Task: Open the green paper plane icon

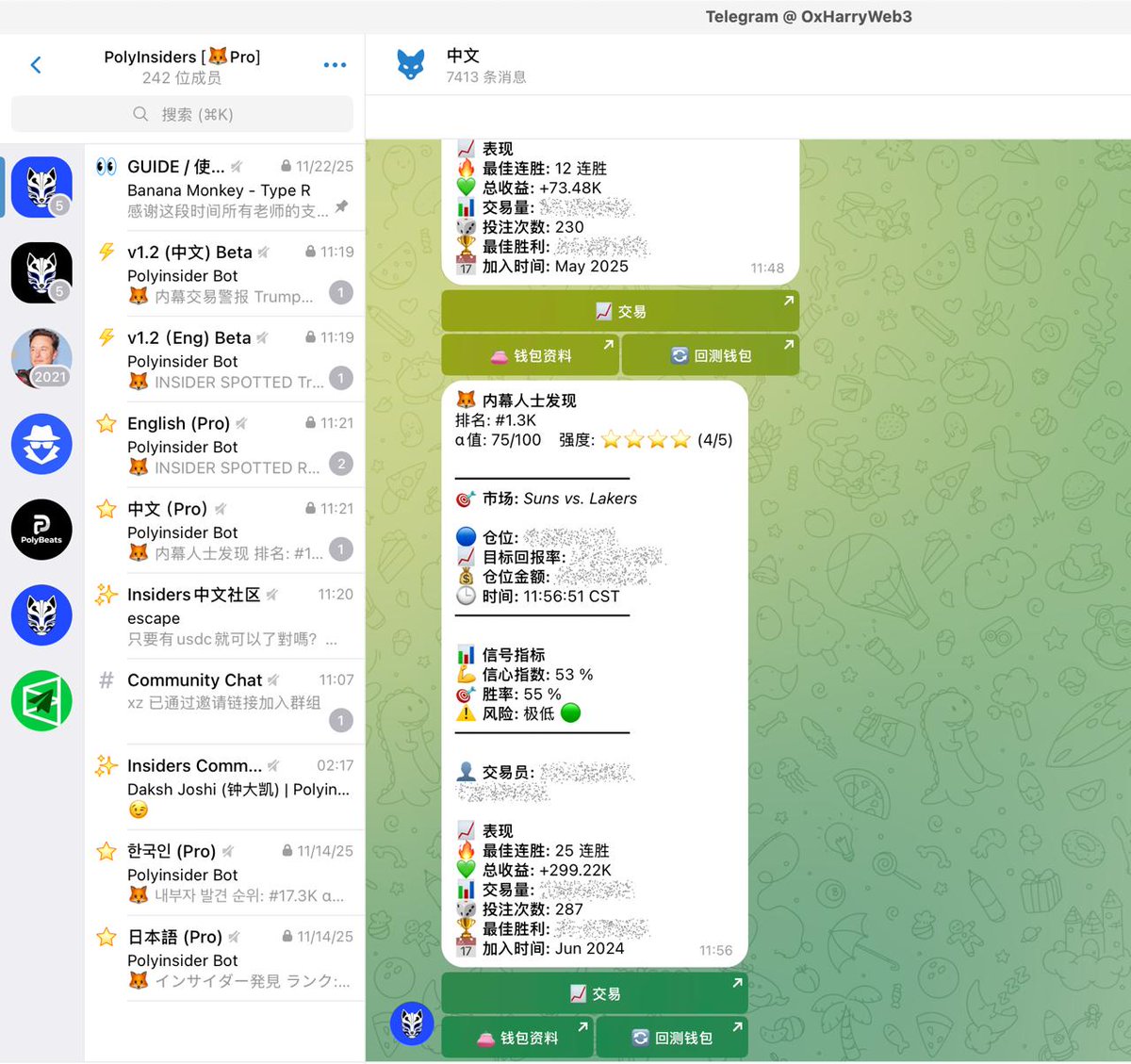Action: [x=41, y=701]
